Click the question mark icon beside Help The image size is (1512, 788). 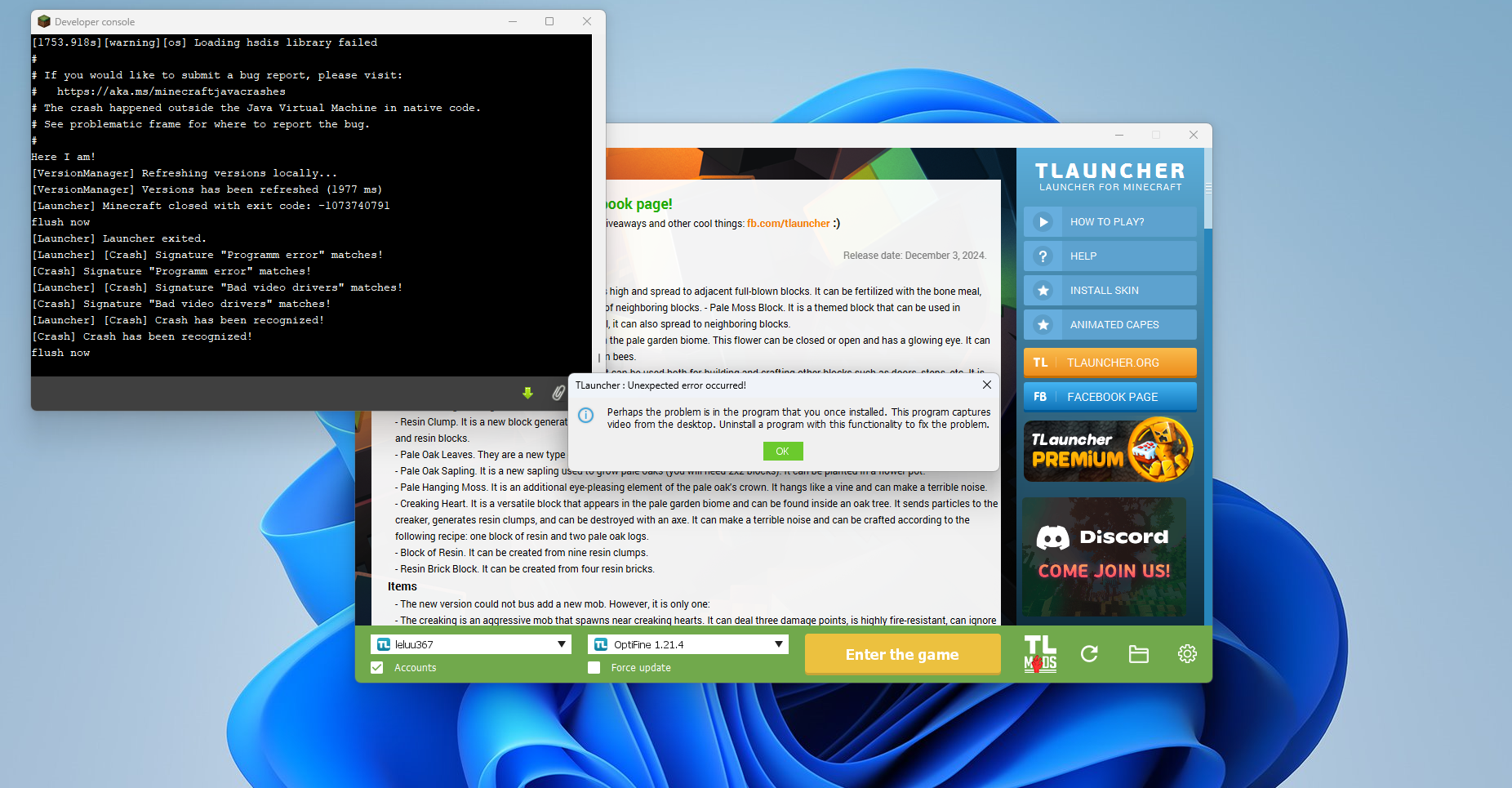point(1043,256)
